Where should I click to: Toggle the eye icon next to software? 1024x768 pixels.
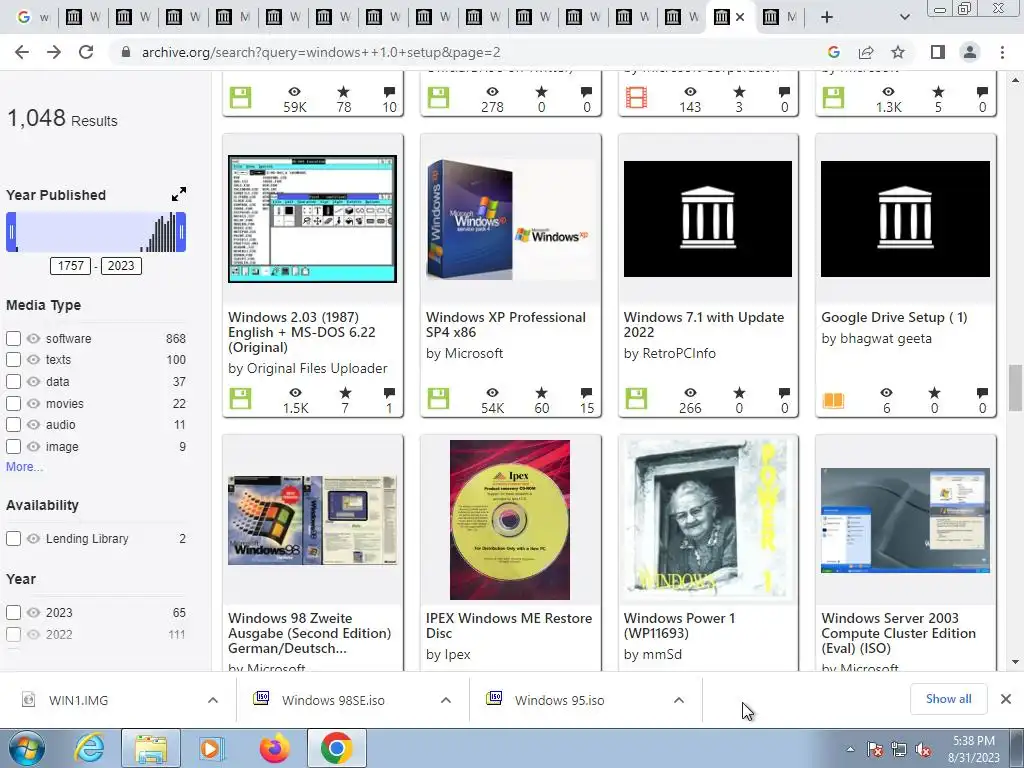point(33,338)
